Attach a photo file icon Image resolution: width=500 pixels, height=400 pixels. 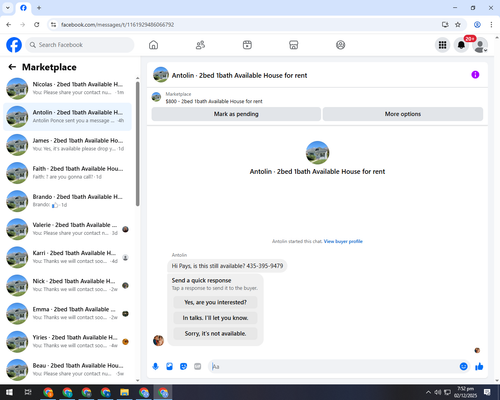pos(169,367)
